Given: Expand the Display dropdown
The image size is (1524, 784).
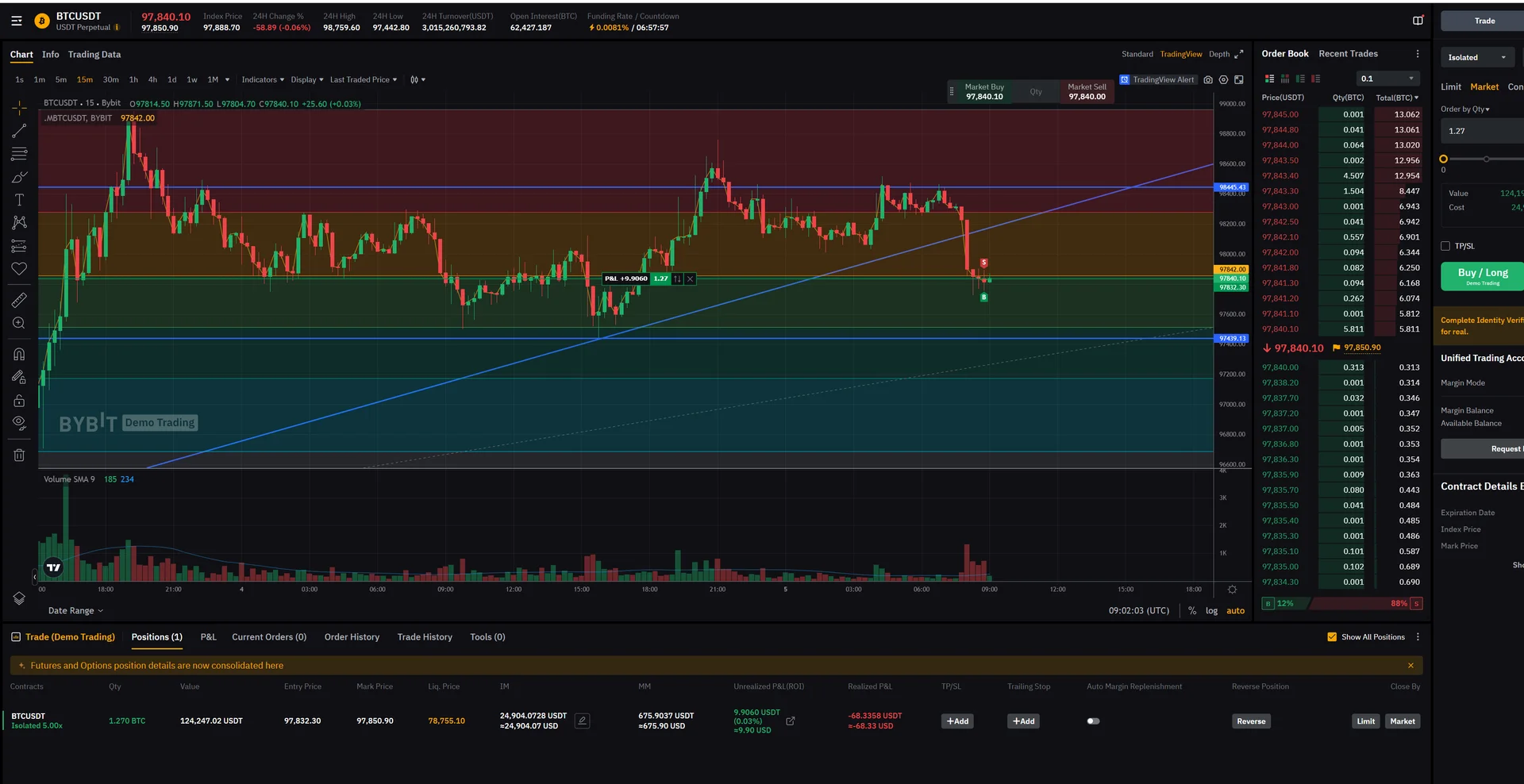Looking at the screenshot, I should pyautogui.click(x=307, y=80).
